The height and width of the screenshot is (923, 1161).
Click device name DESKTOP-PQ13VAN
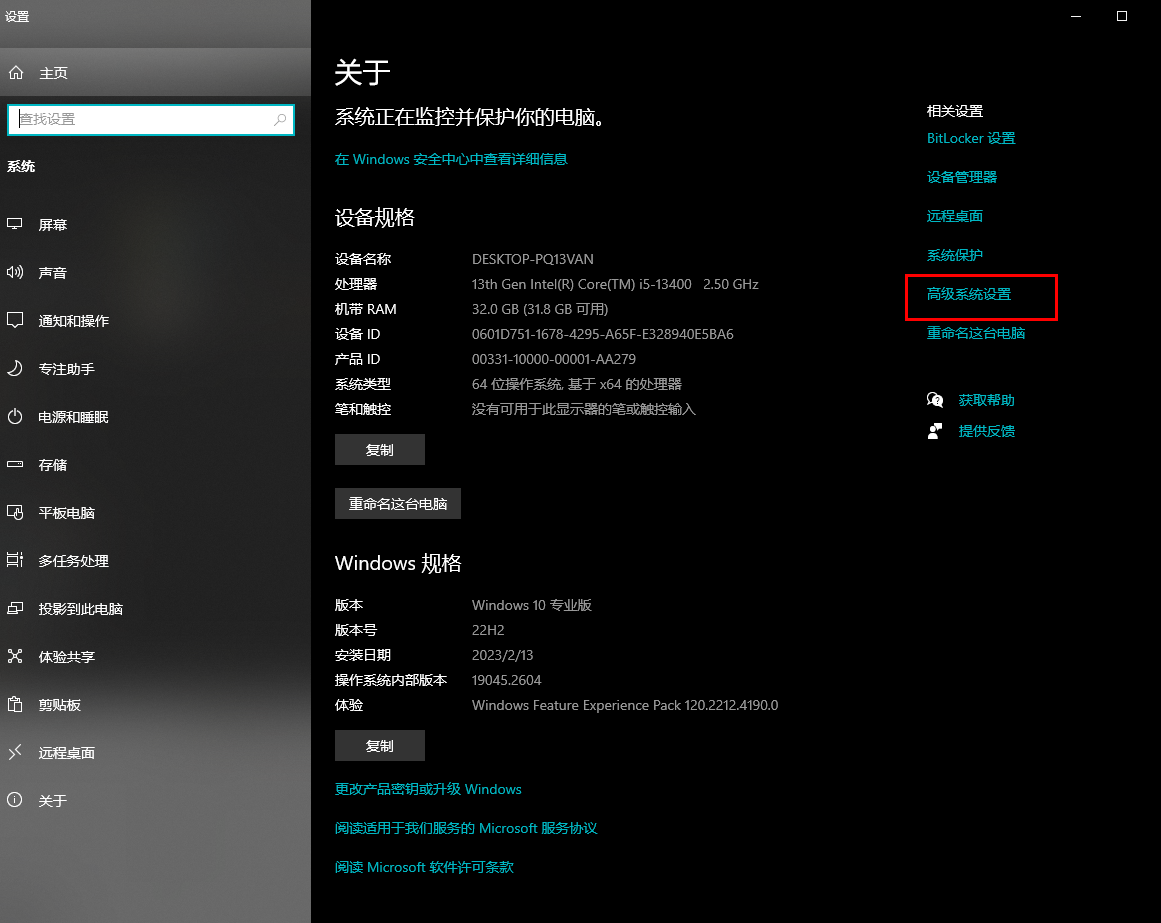pos(532,259)
